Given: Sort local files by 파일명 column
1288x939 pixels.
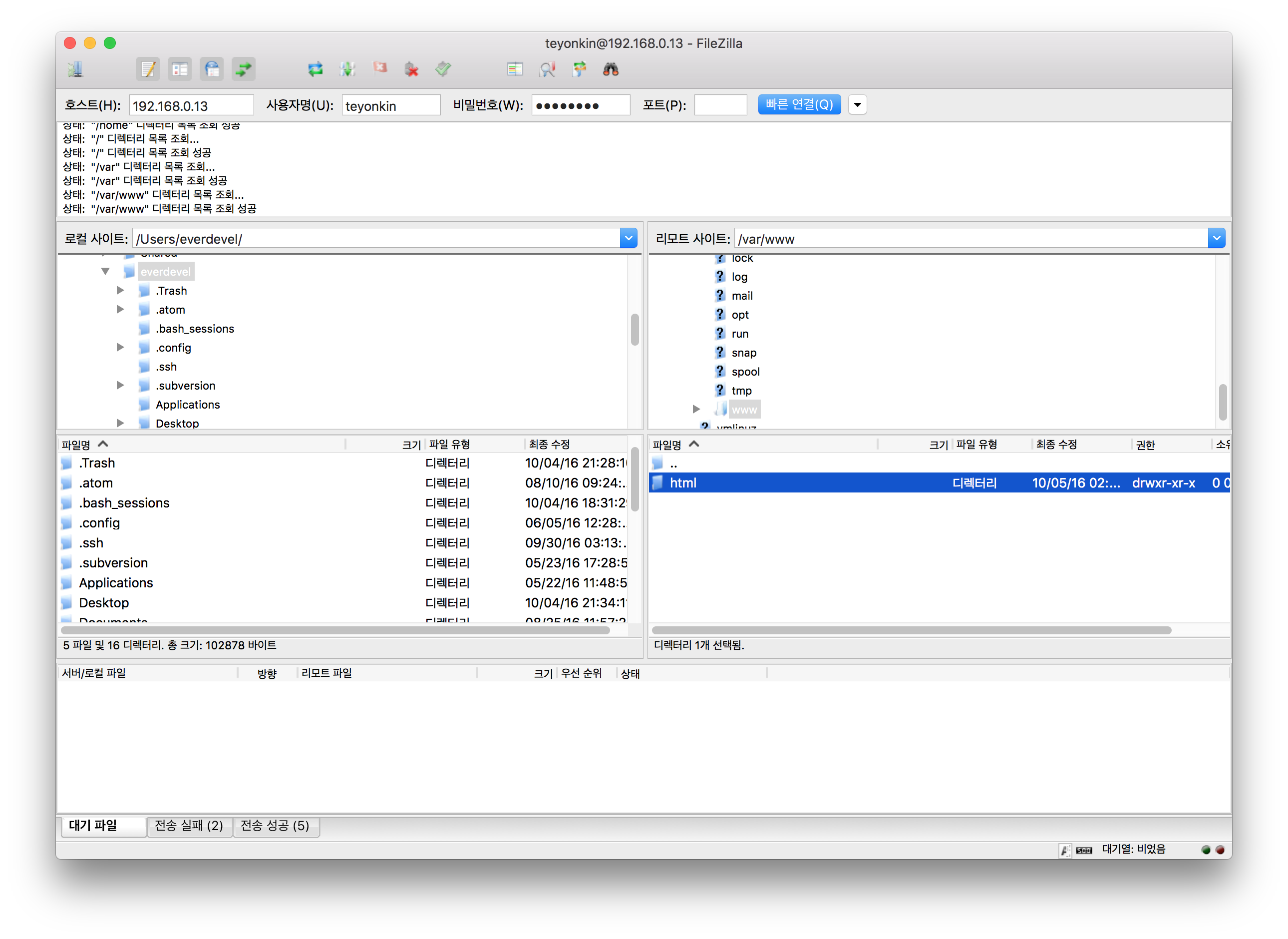Looking at the screenshot, I should click(x=202, y=445).
